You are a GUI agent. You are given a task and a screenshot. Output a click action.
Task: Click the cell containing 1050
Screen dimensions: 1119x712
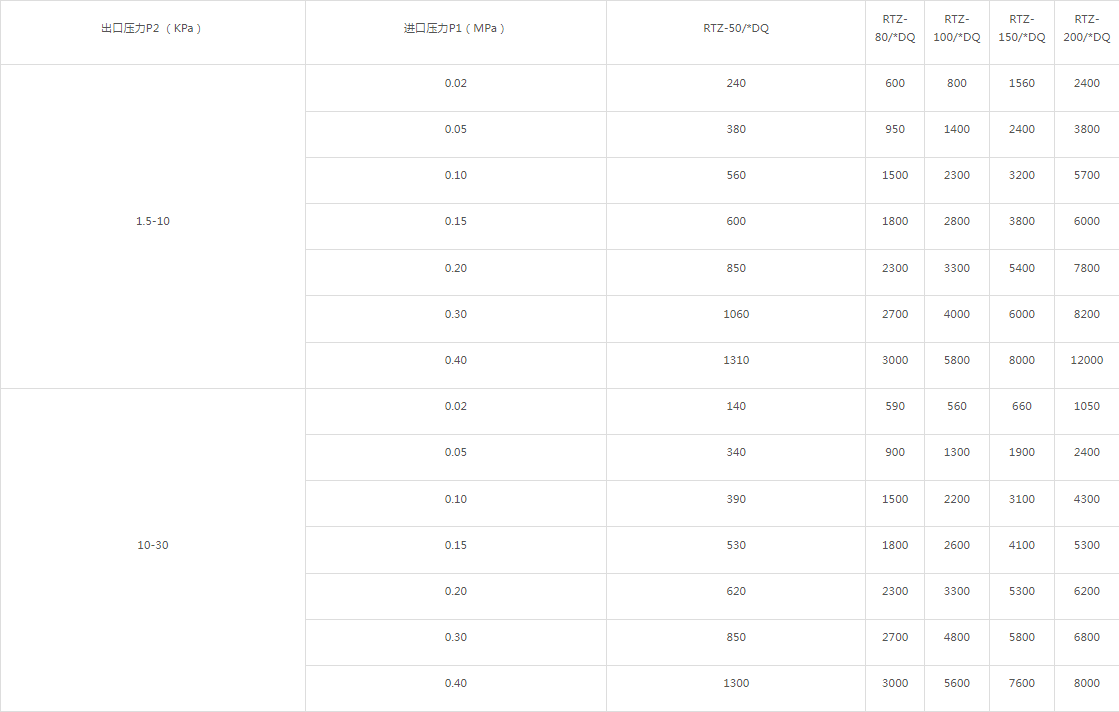pyautogui.click(x=1087, y=406)
